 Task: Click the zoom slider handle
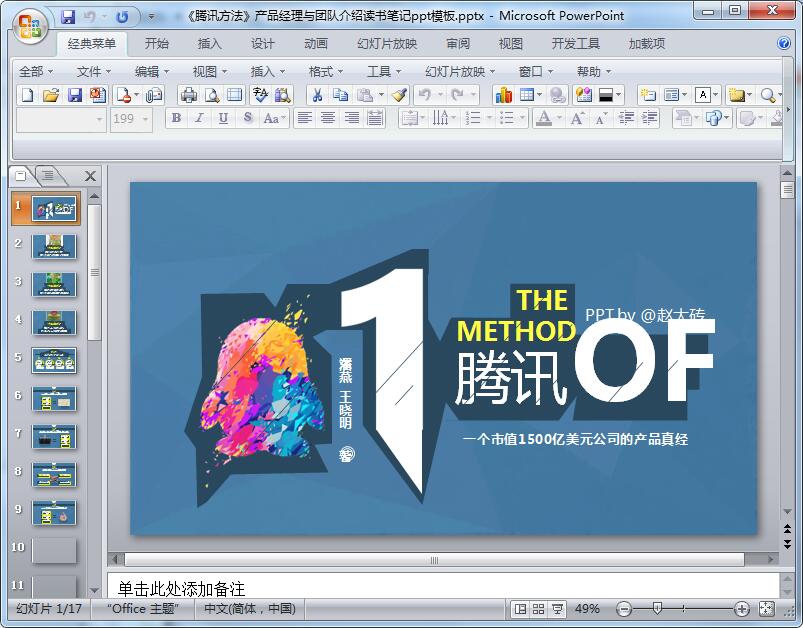point(657,609)
